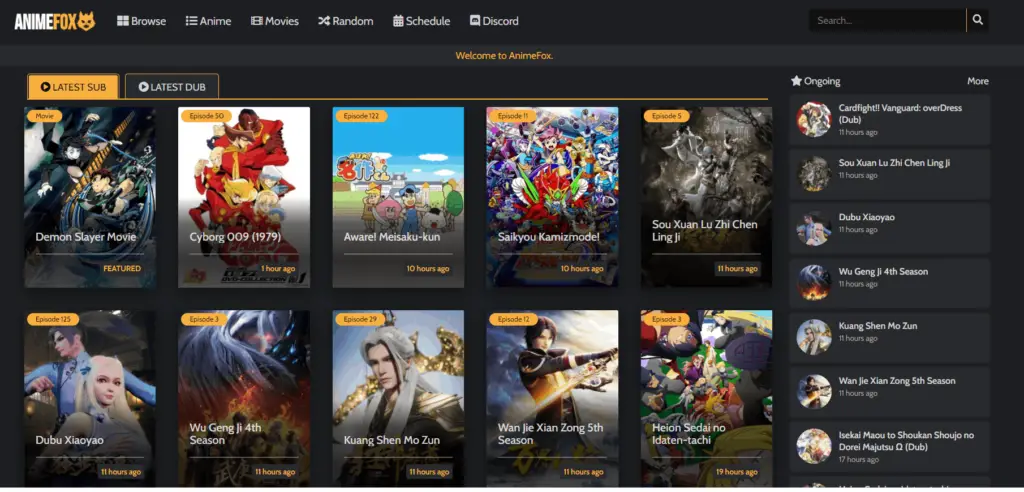
Task: Click the Discord icon in navbar
Action: point(475,21)
